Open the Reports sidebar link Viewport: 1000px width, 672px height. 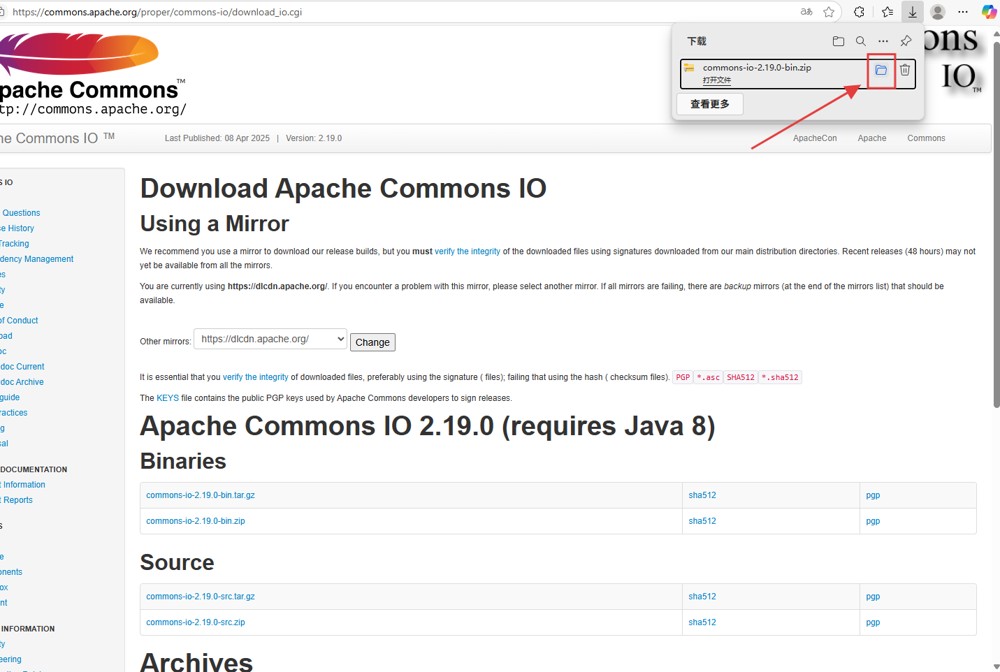(x=17, y=500)
